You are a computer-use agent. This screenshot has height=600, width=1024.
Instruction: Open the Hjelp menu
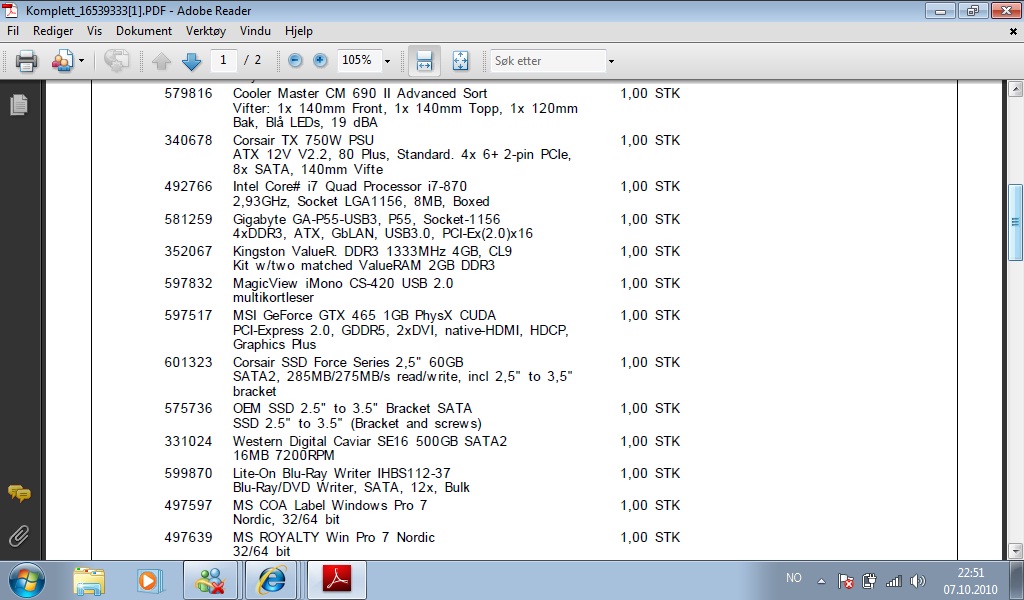(298, 31)
